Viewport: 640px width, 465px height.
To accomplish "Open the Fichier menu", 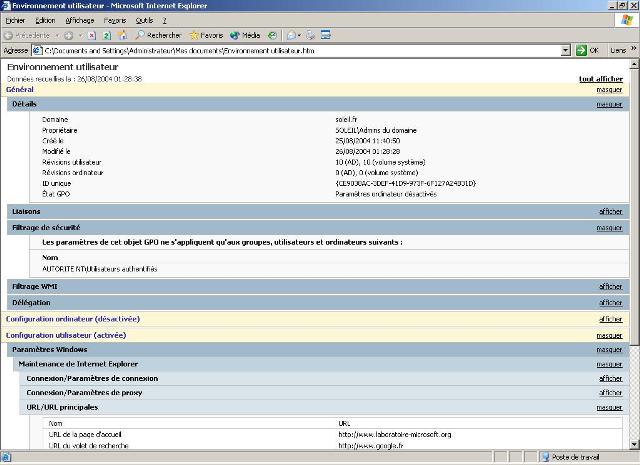I will click(16, 20).
